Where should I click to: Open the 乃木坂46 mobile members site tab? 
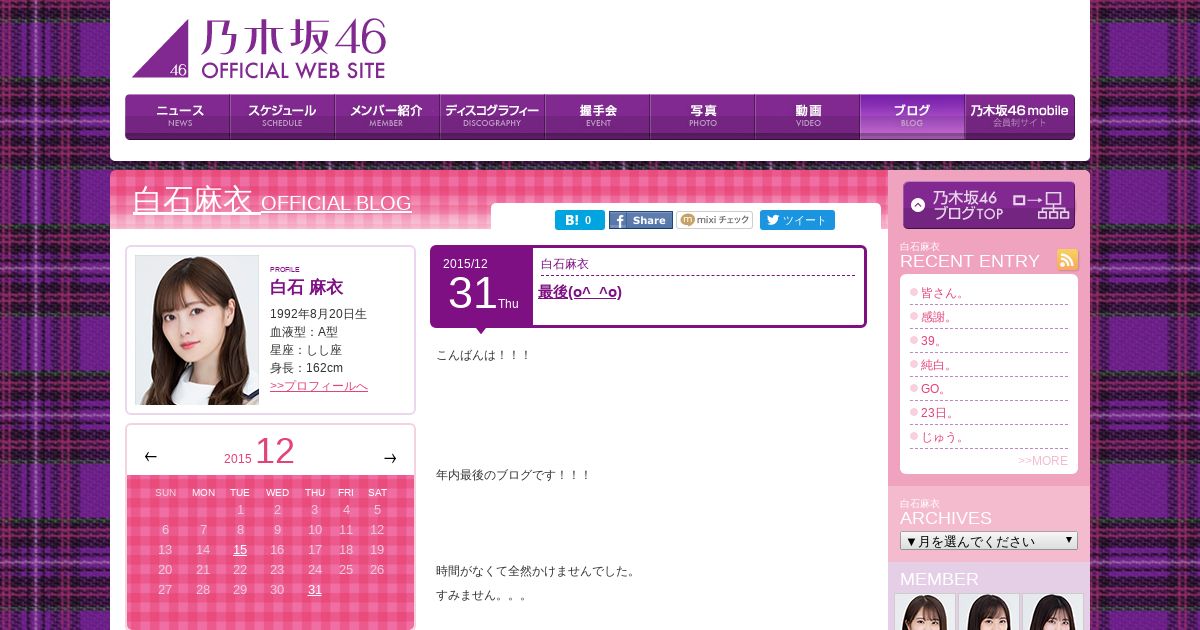pyautogui.click(x=1020, y=116)
